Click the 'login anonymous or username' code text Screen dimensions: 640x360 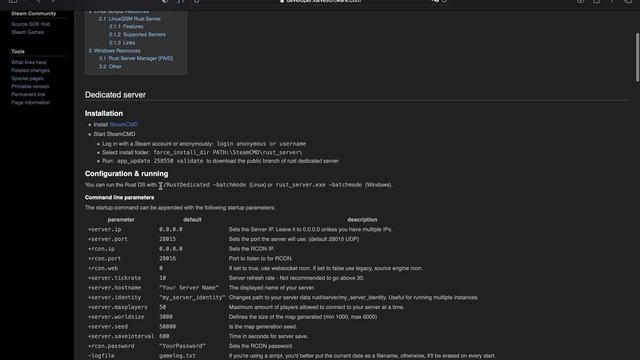point(261,144)
